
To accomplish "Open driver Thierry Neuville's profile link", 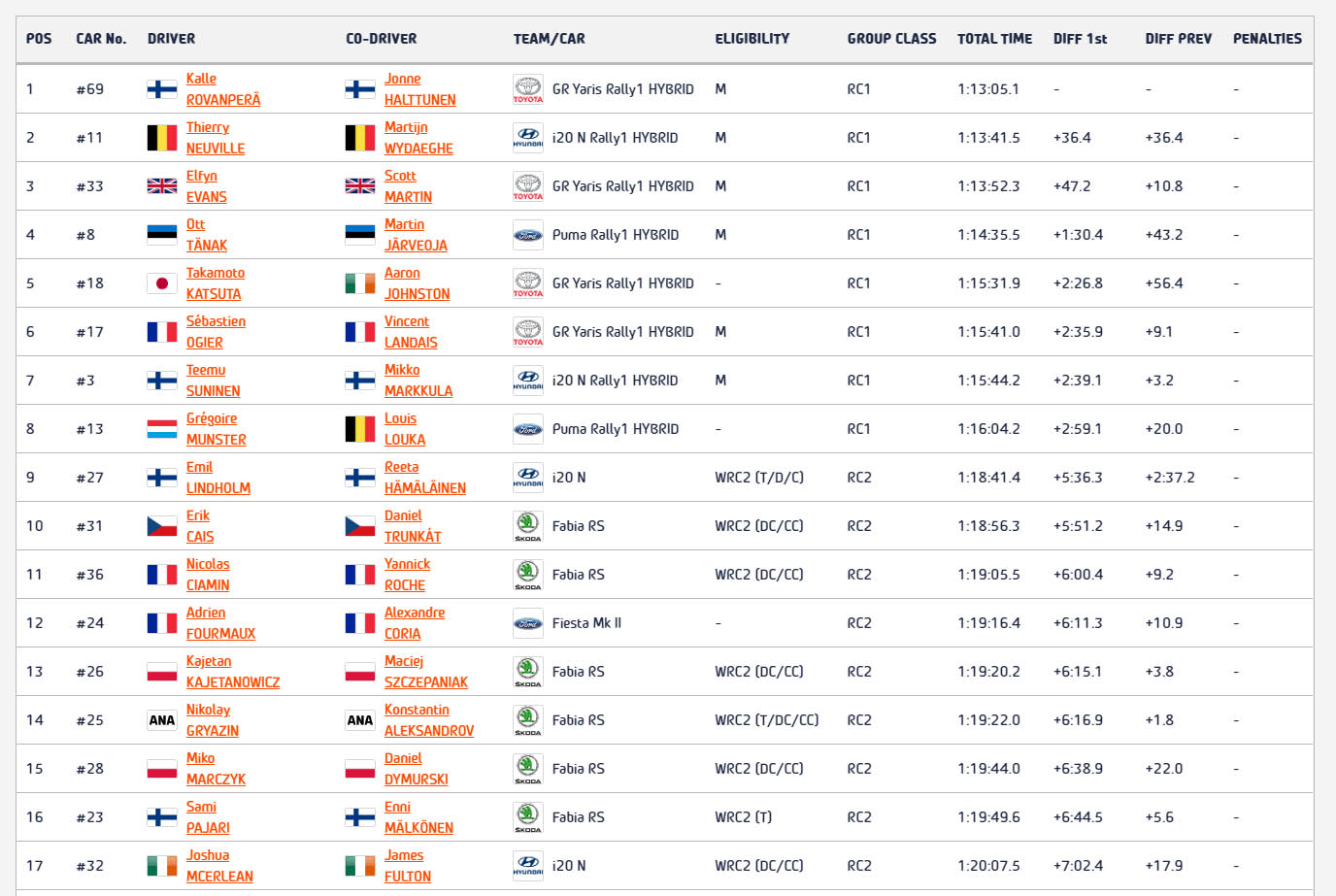I will [216, 138].
